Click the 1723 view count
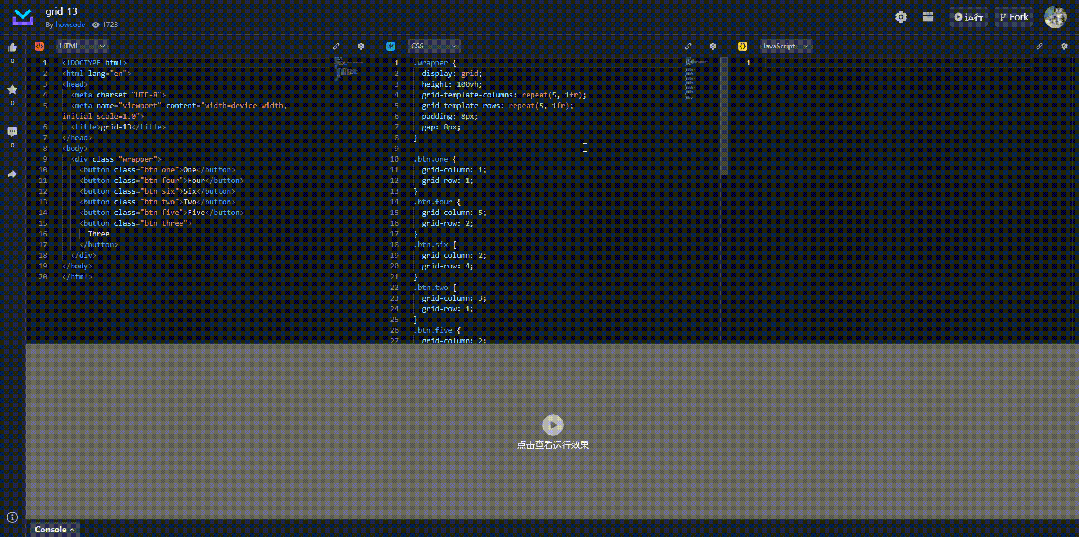1079x537 pixels. 111,24
